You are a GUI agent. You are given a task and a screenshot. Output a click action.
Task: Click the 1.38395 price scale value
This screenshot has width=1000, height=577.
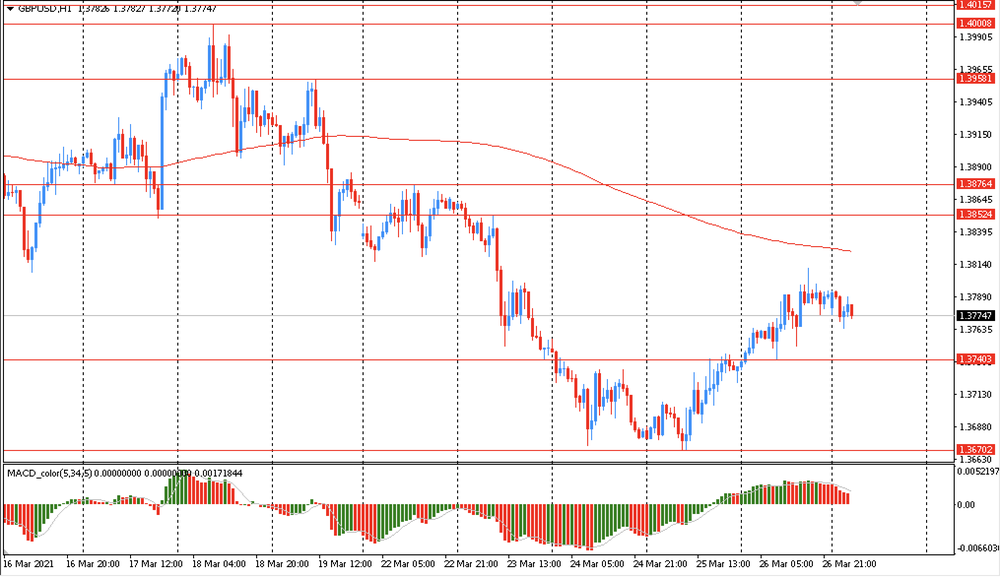[x=976, y=232]
